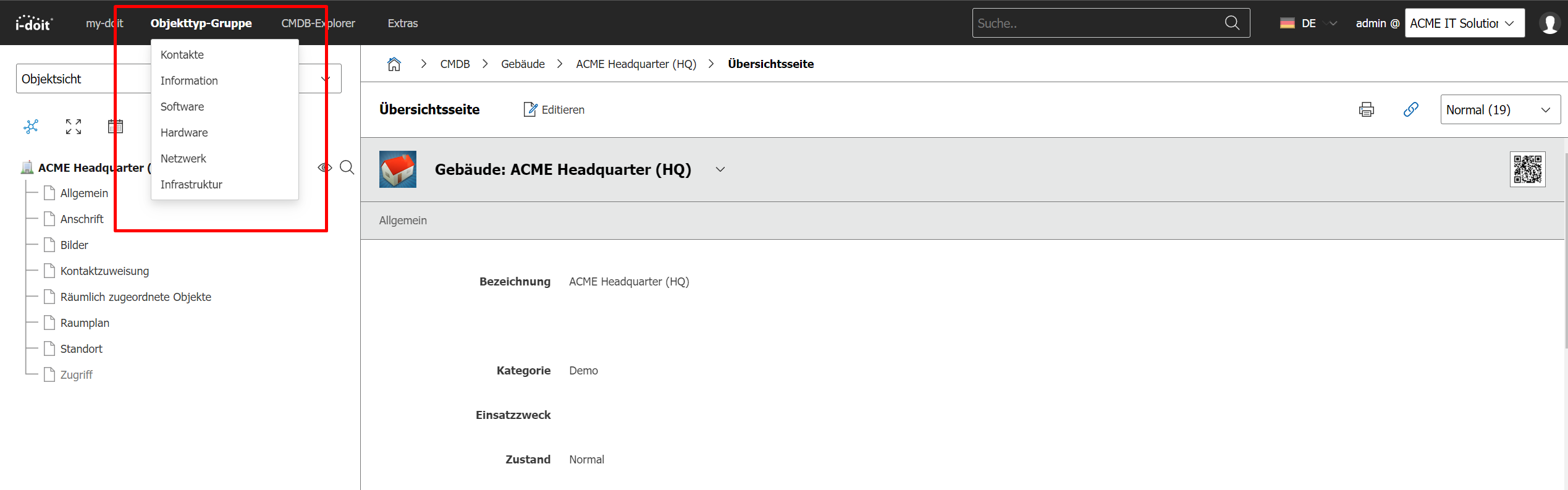Go to home via breadcrumb house icon
The height and width of the screenshot is (490, 1568).
394,64
